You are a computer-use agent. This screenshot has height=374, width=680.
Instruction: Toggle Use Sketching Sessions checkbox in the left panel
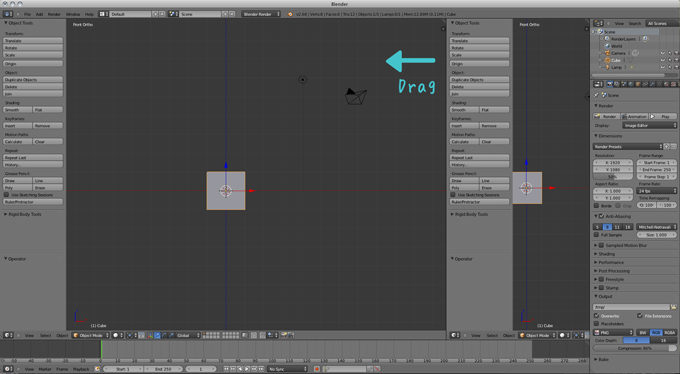[x=7, y=195]
